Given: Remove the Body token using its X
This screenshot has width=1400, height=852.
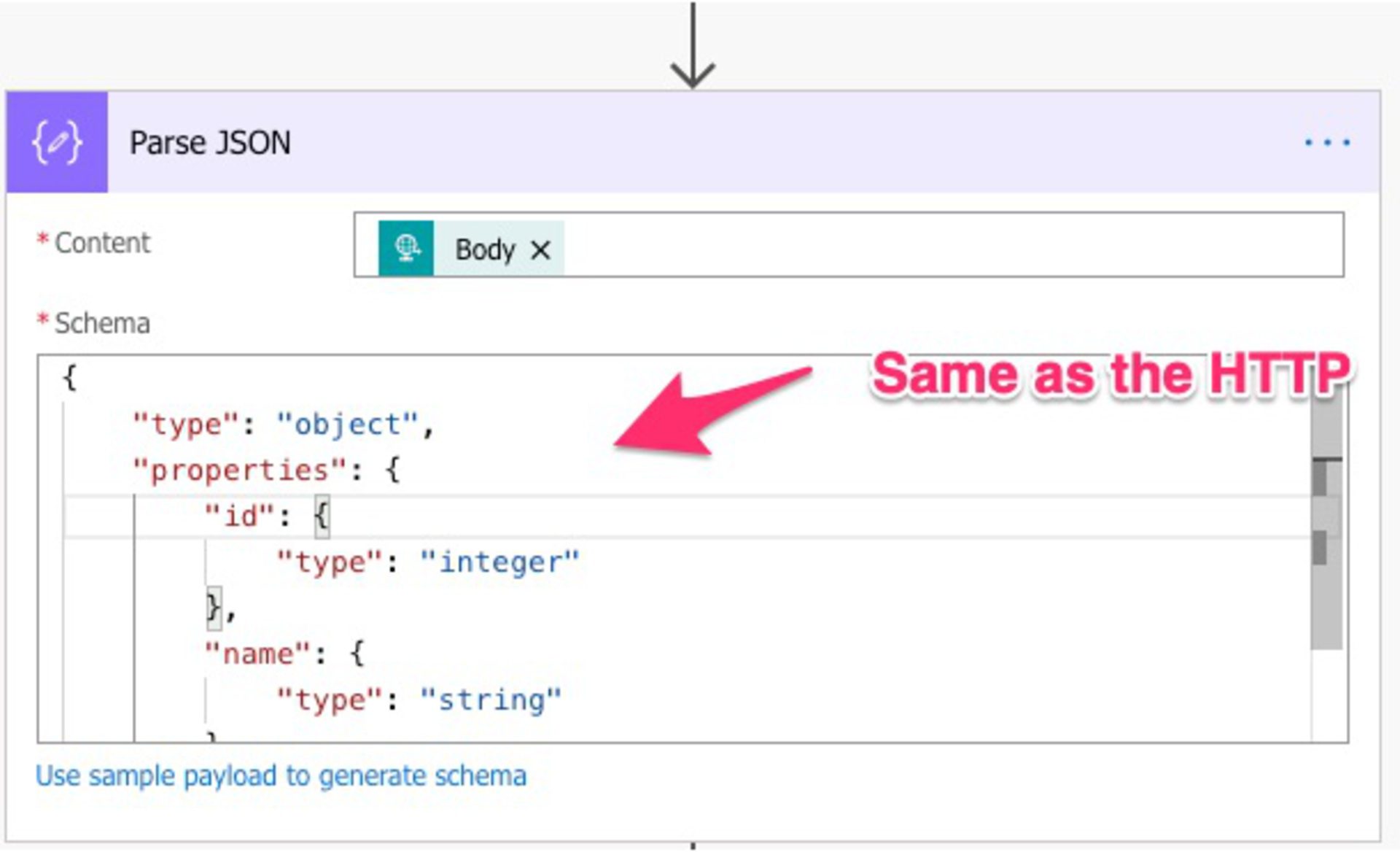Looking at the screenshot, I should [540, 249].
